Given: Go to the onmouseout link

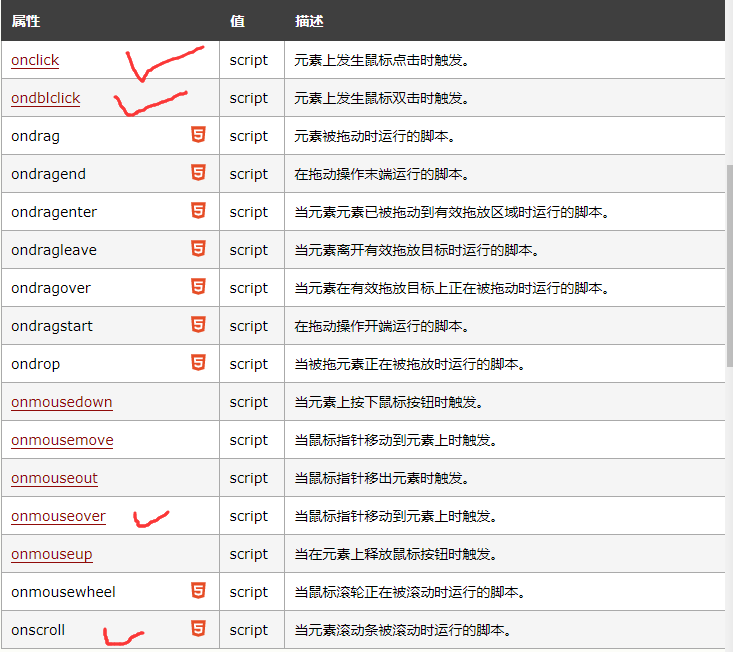Looking at the screenshot, I should [54, 478].
